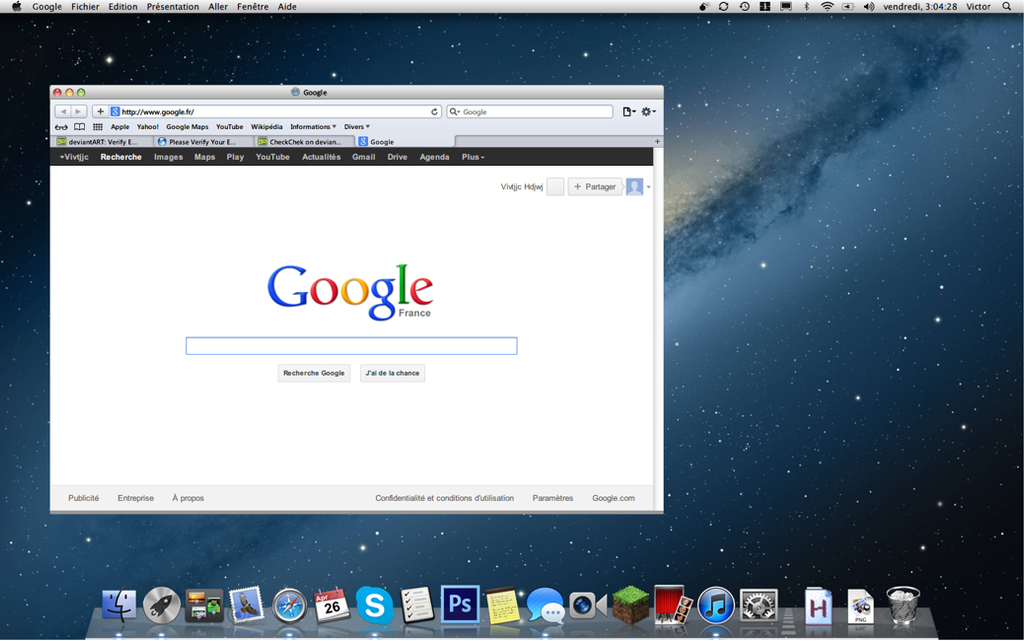
Task: Open Spotlight search in the menu bar
Action: [1006, 7]
